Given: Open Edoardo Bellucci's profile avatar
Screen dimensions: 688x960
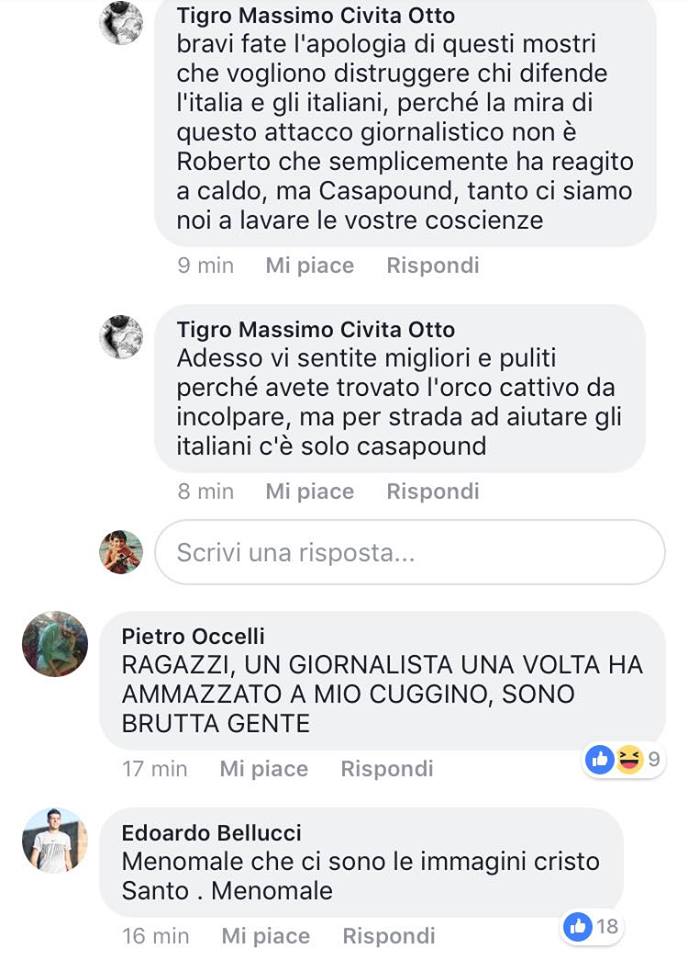Looking at the screenshot, I should click(55, 840).
